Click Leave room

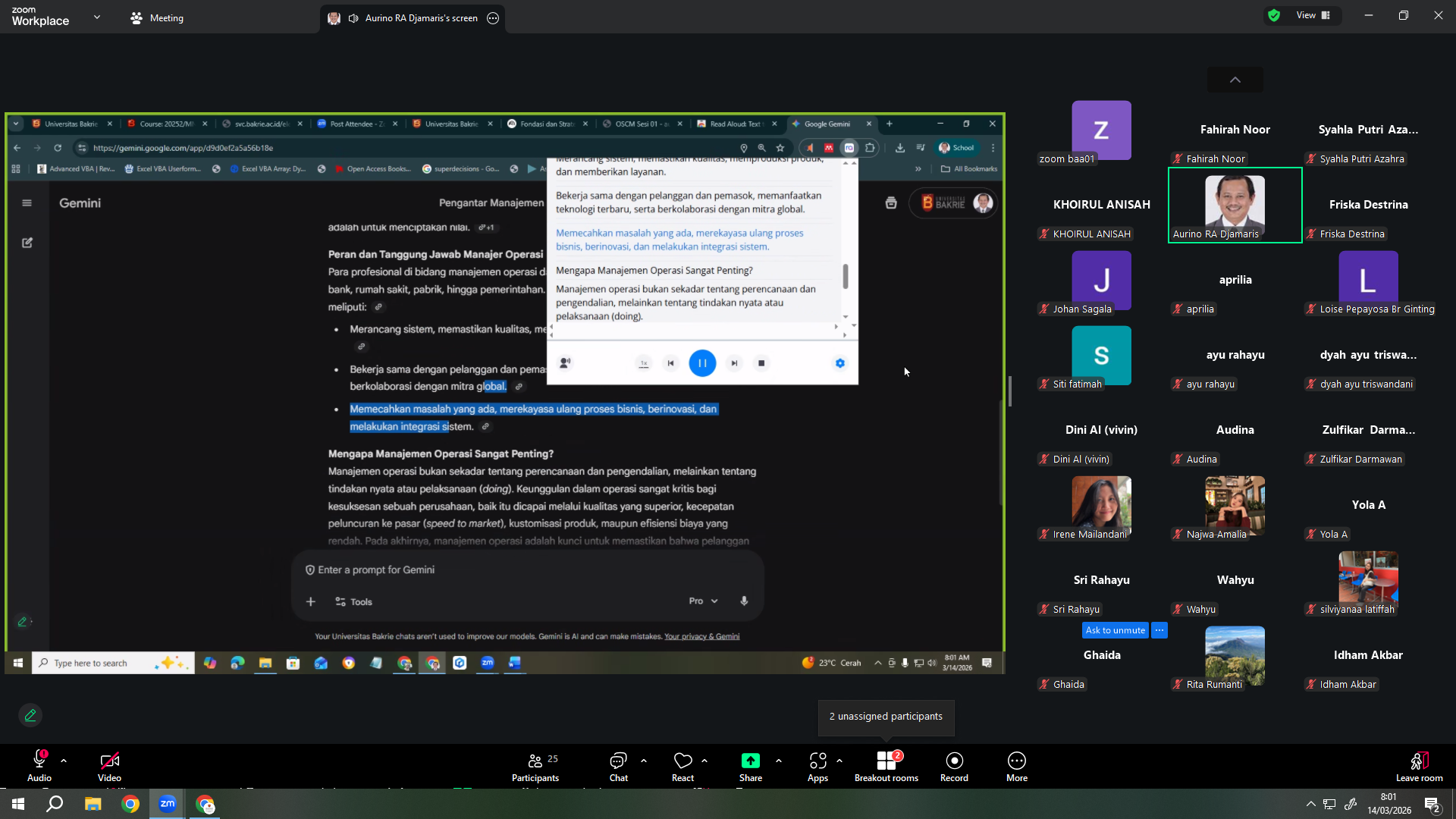1420,767
